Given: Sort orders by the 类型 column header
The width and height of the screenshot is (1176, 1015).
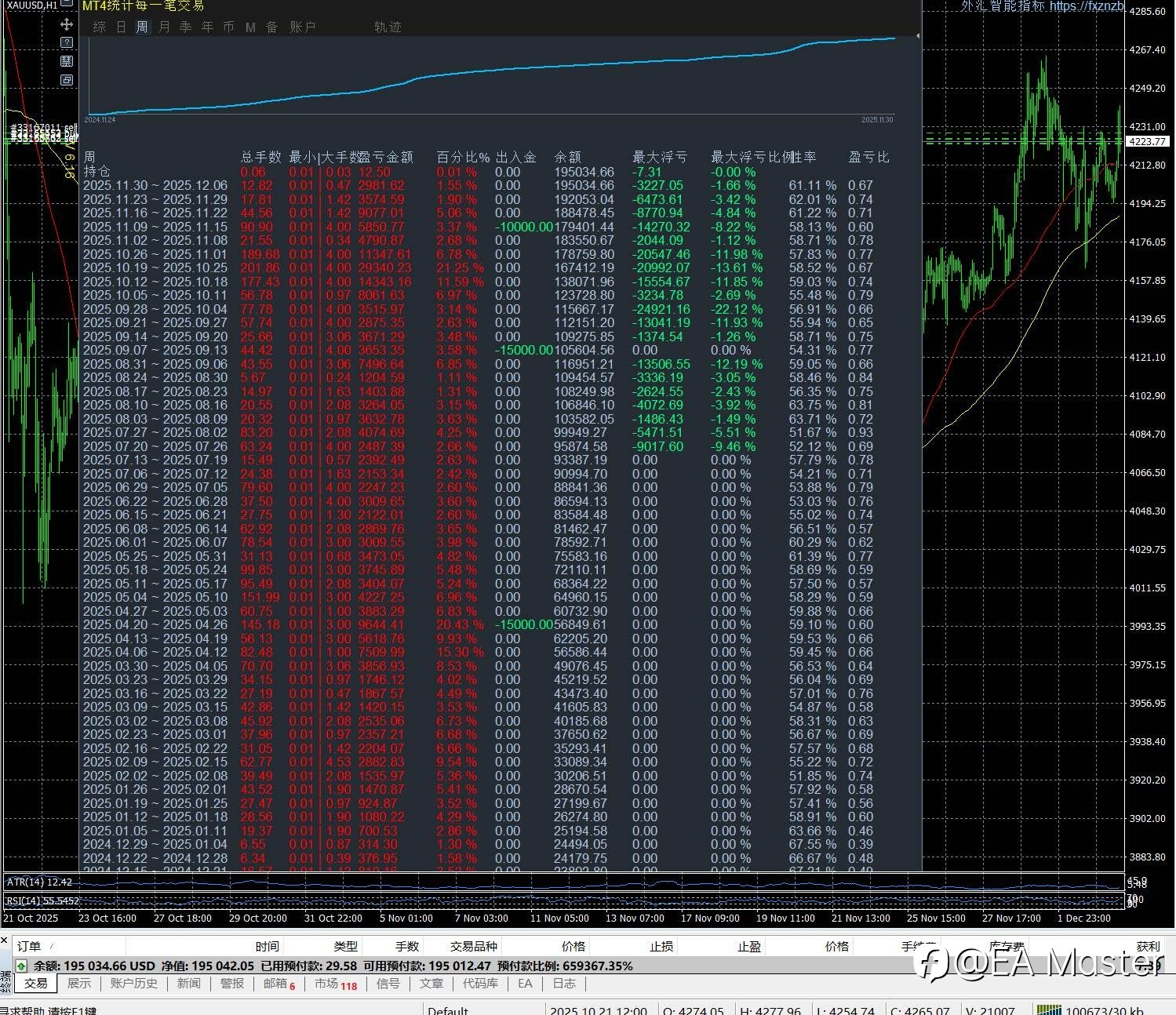Looking at the screenshot, I should (x=345, y=947).
